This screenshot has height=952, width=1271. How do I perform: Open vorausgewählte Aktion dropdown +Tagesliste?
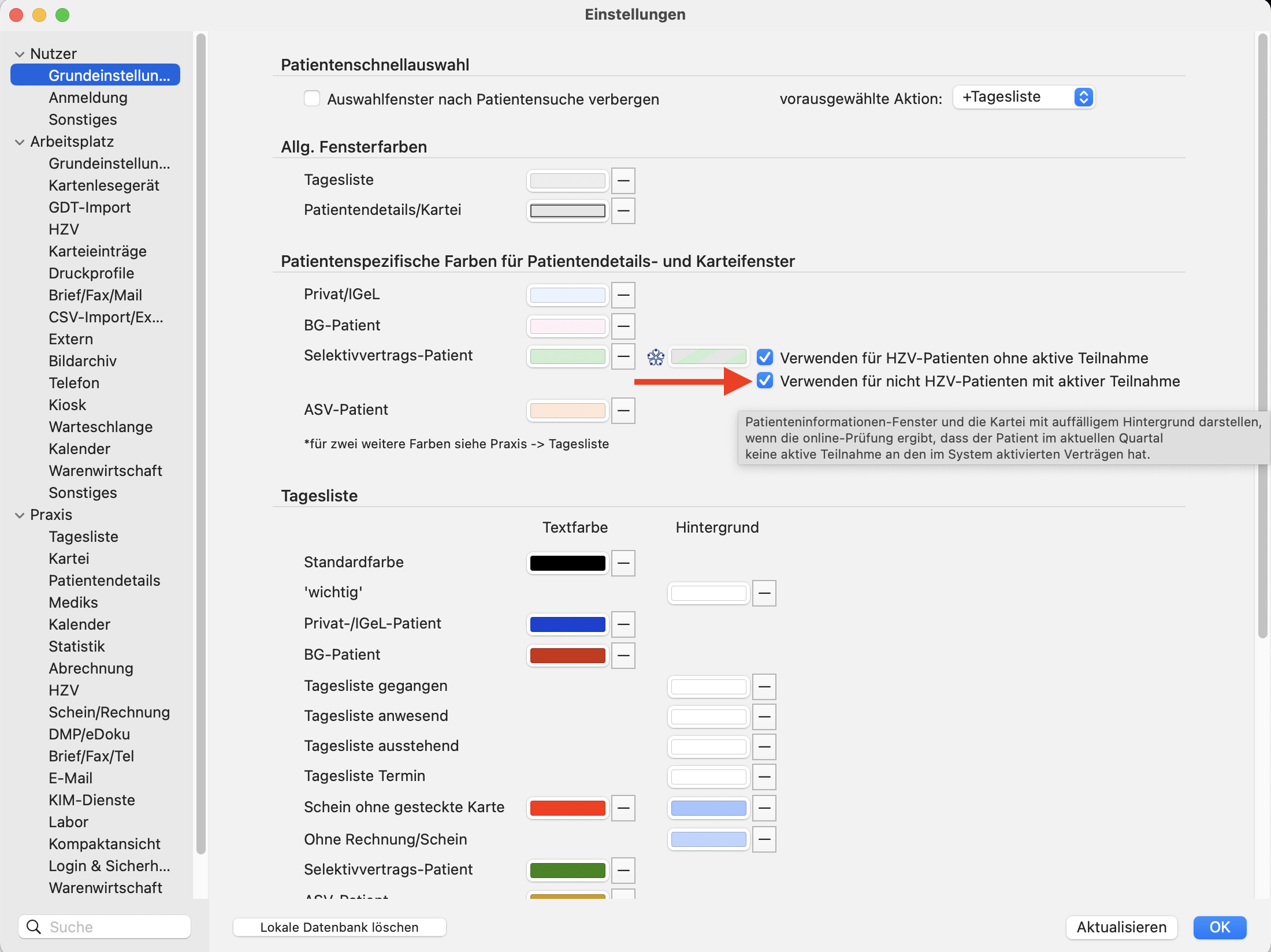tap(1024, 97)
